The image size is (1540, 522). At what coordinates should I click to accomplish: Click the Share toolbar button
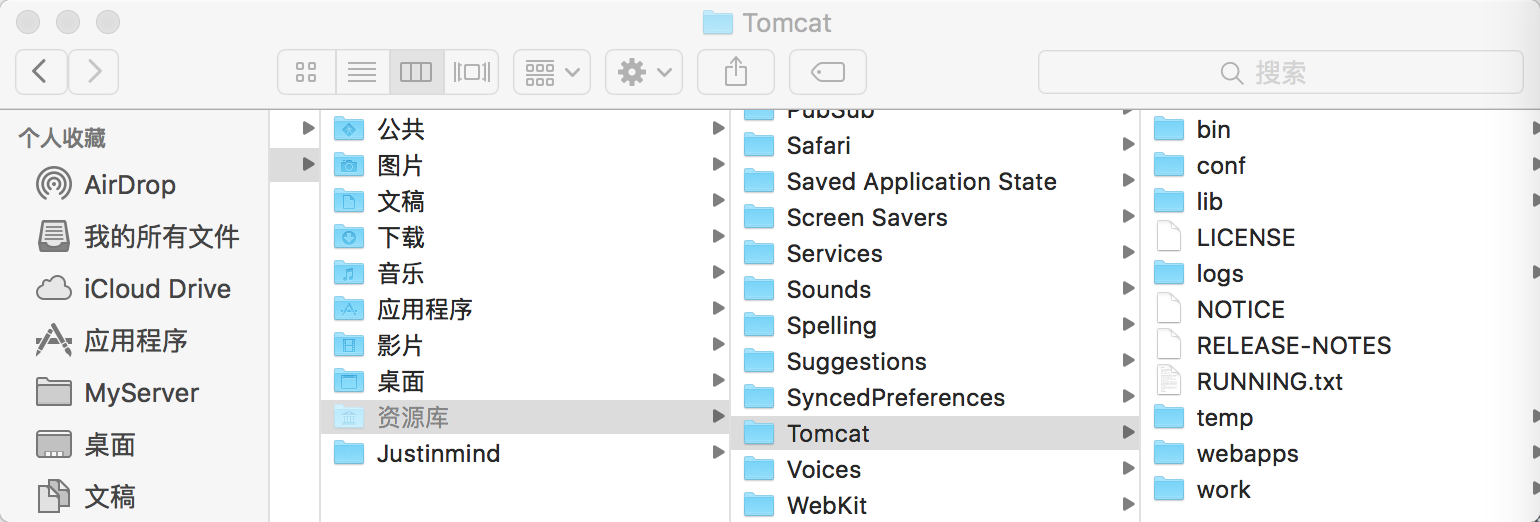735,72
